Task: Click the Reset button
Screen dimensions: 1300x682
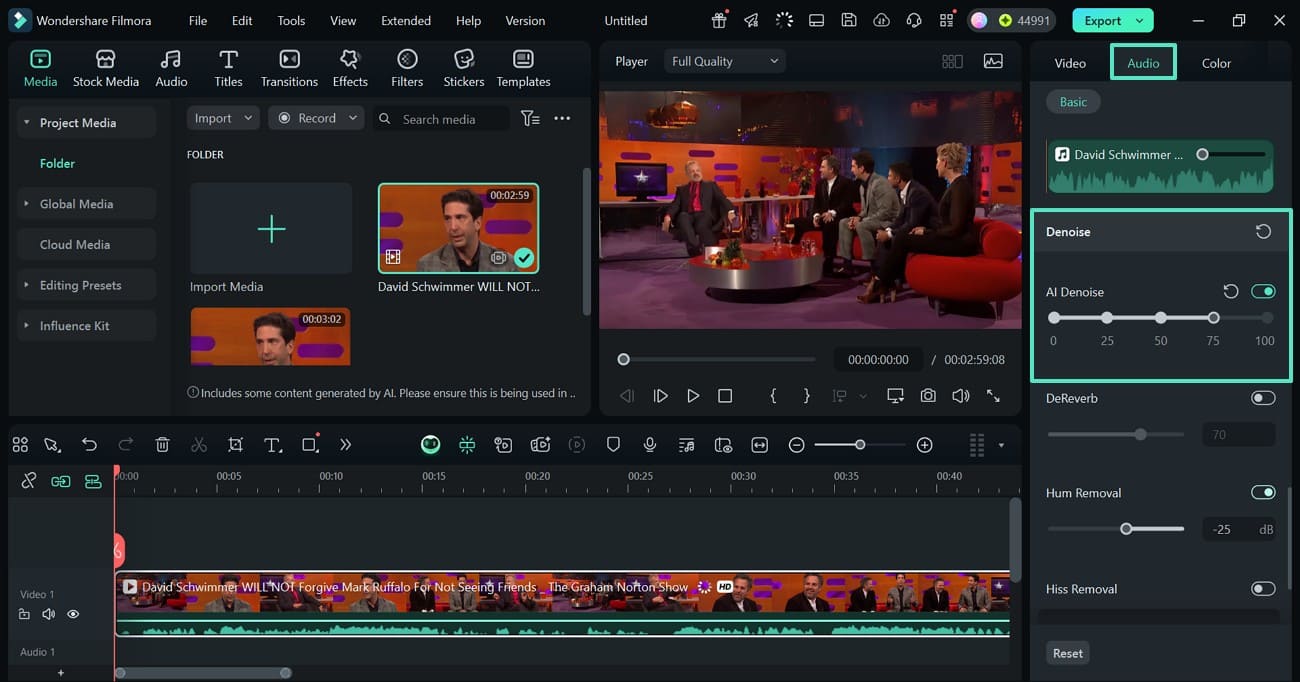Action: point(1067,653)
